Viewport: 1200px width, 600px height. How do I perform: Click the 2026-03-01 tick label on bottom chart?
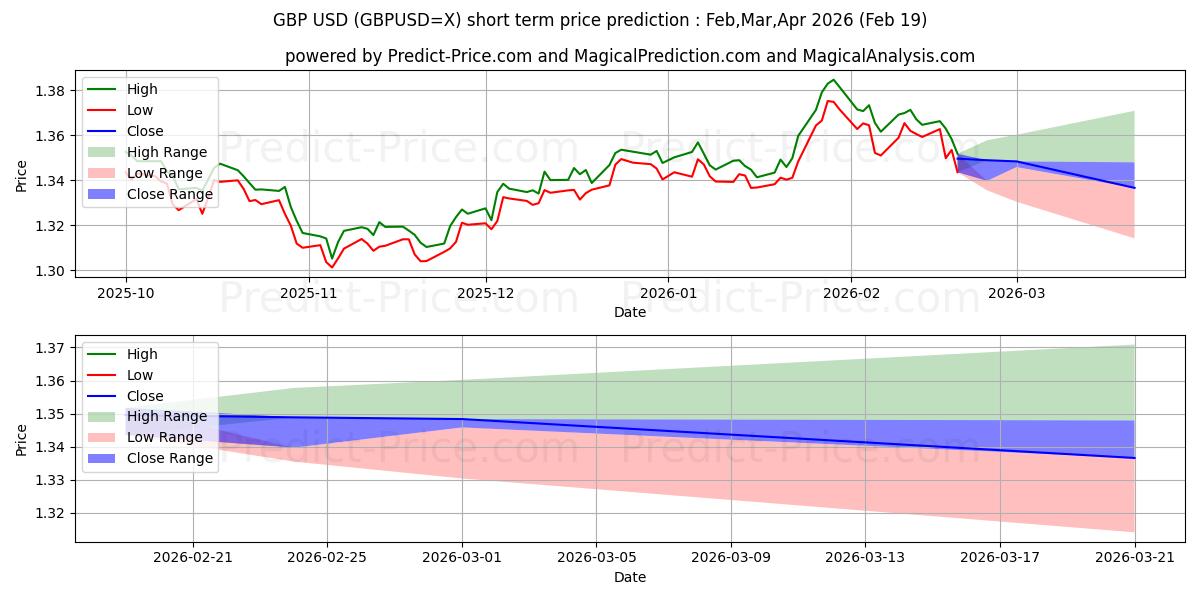(462, 558)
